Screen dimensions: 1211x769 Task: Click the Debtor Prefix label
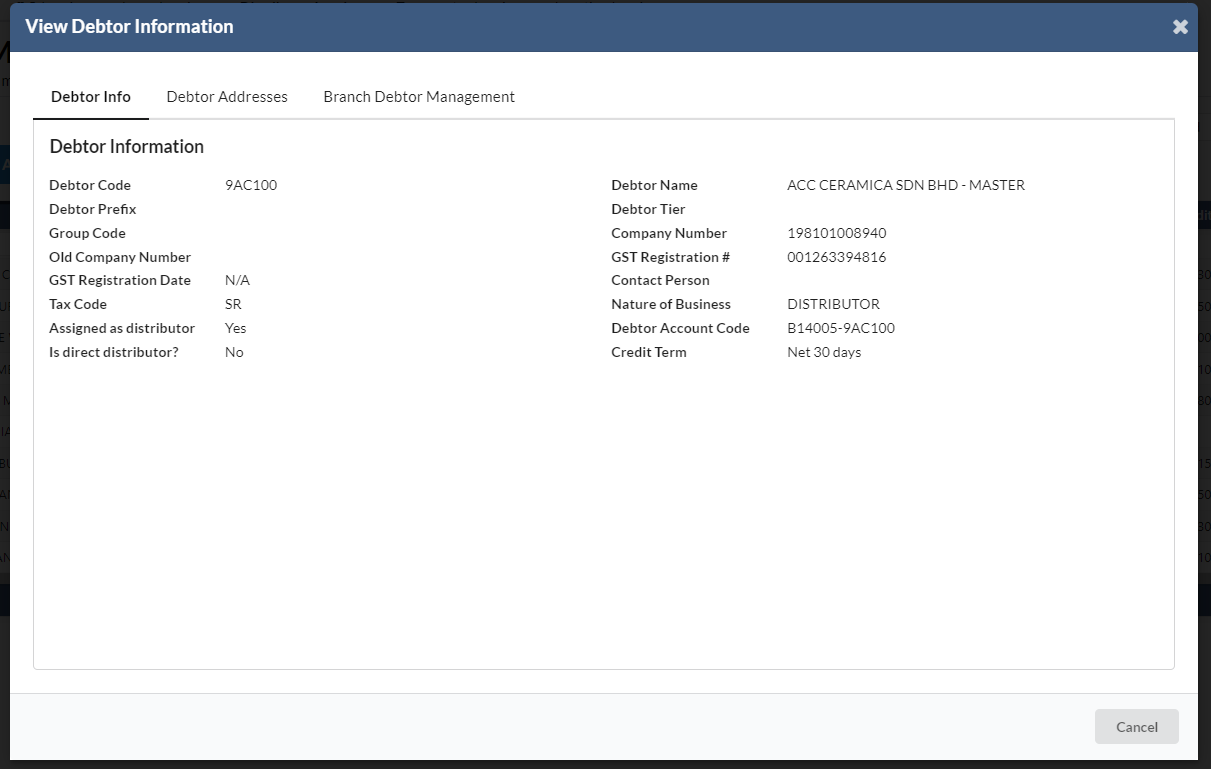93,209
